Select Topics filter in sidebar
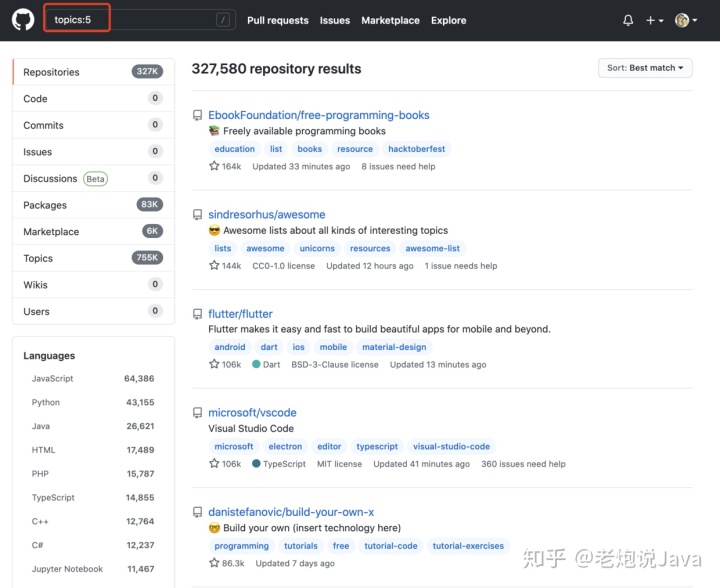Image resolution: width=720 pixels, height=588 pixels. point(93,258)
